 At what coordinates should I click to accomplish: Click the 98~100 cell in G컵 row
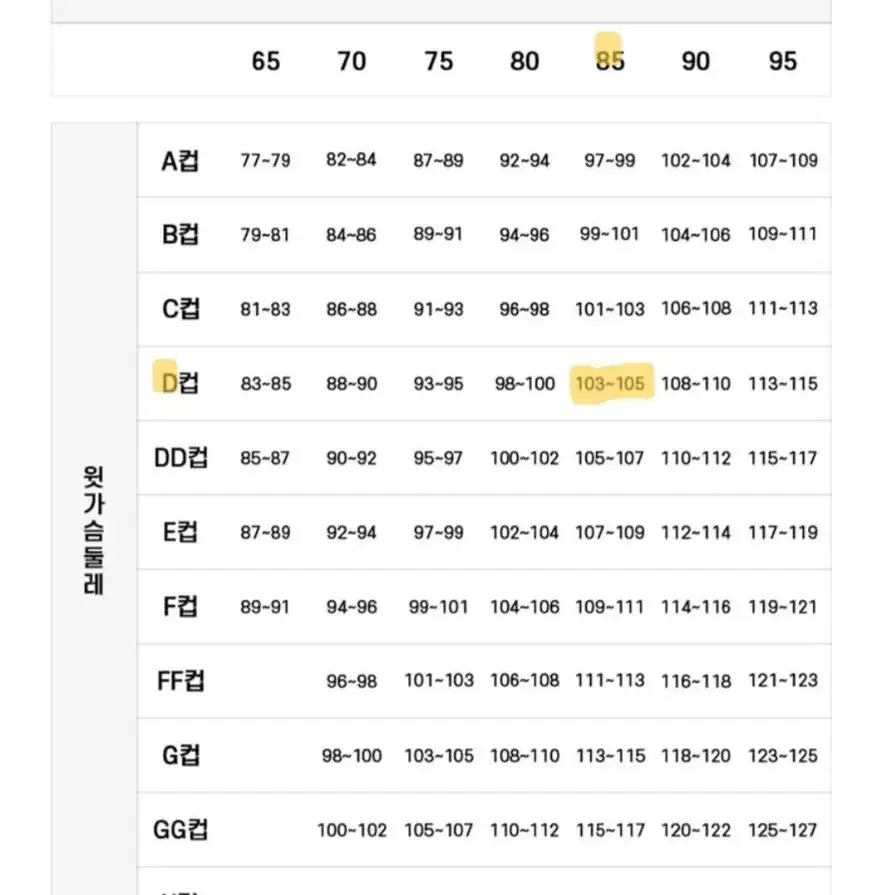point(352,756)
